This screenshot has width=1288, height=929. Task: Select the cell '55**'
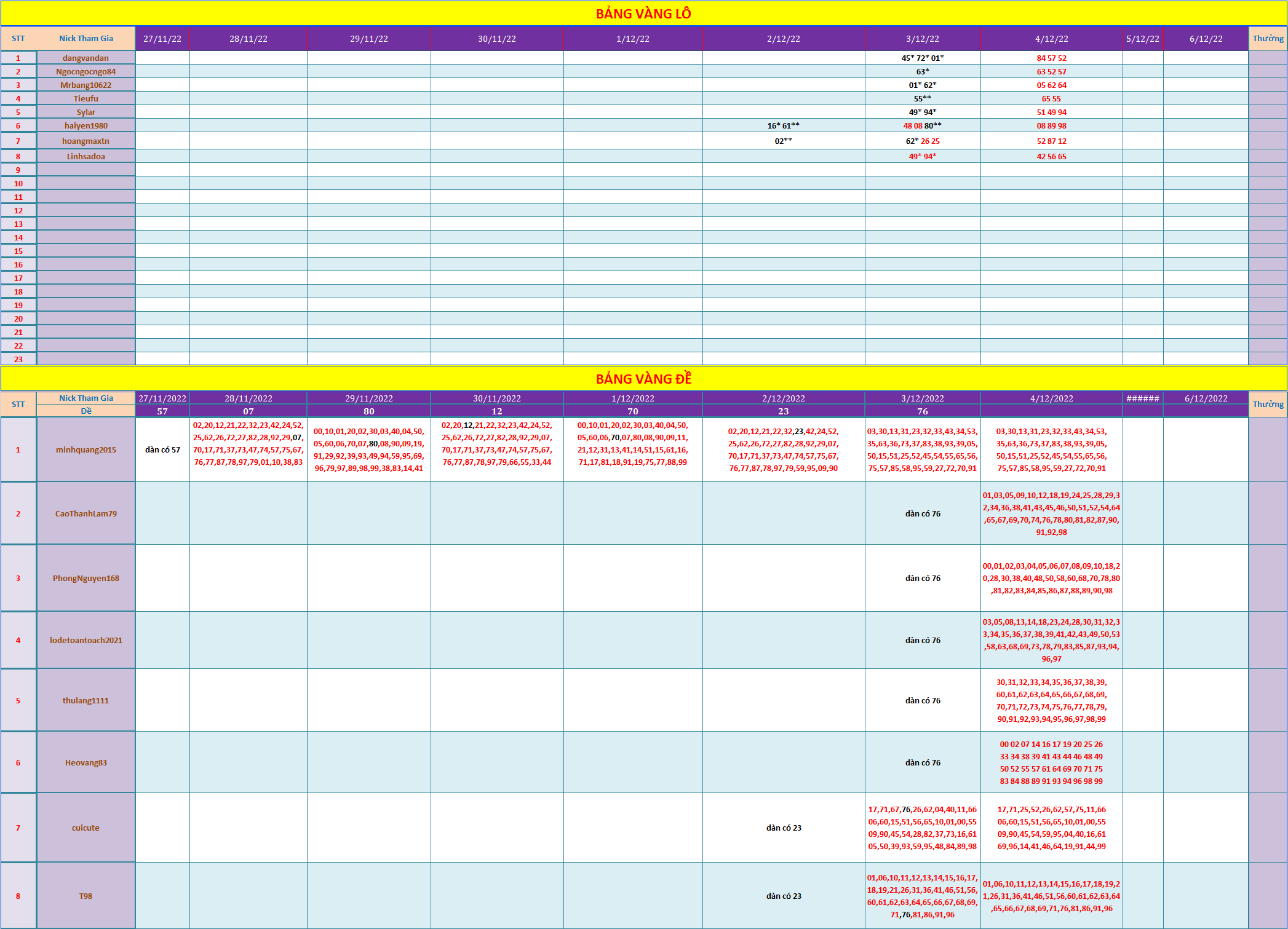(x=923, y=98)
